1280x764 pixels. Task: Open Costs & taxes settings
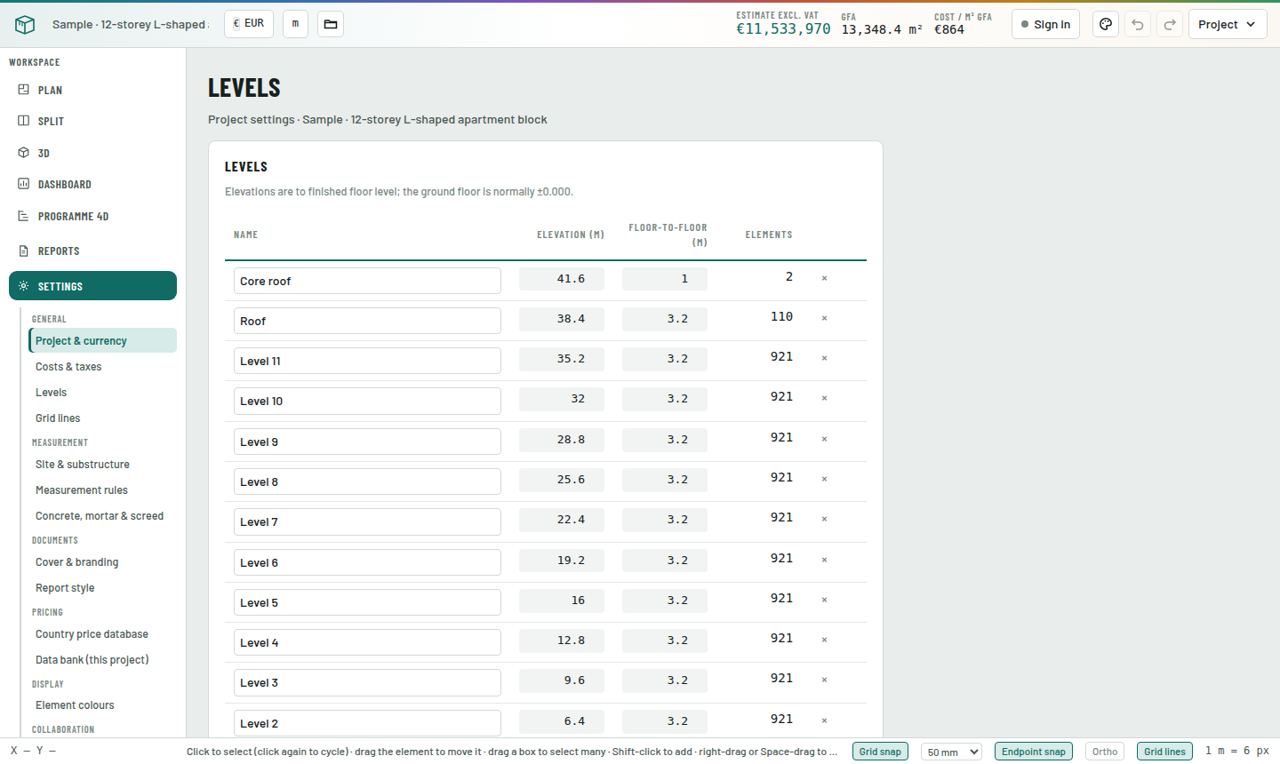pos(102,366)
